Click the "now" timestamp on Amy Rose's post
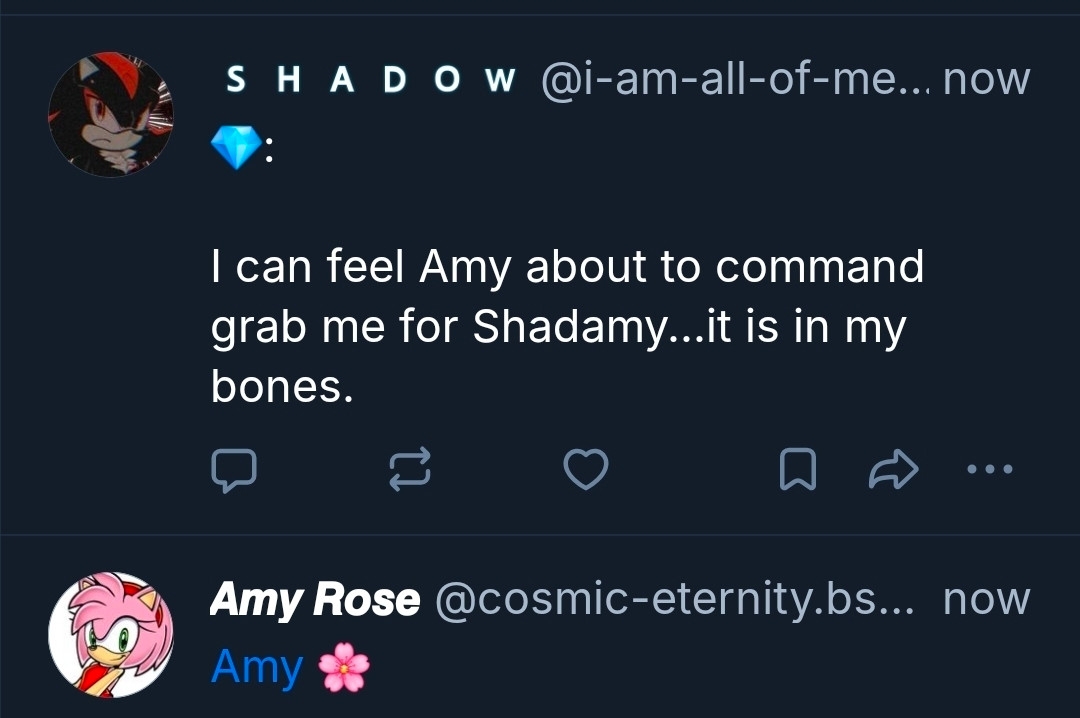The width and height of the screenshot is (1080, 718). [986, 600]
